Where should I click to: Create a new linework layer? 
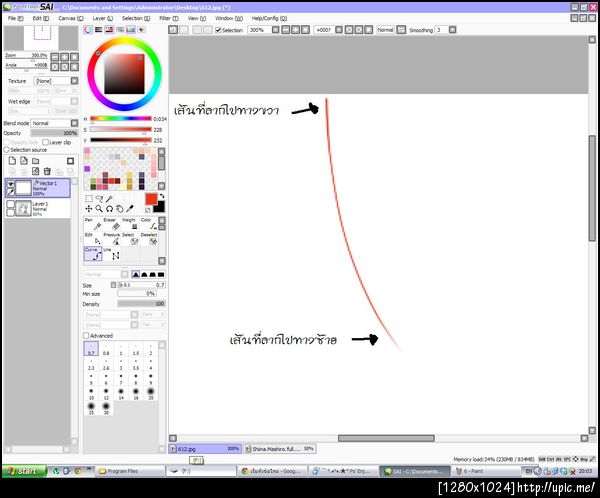coord(24,161)
